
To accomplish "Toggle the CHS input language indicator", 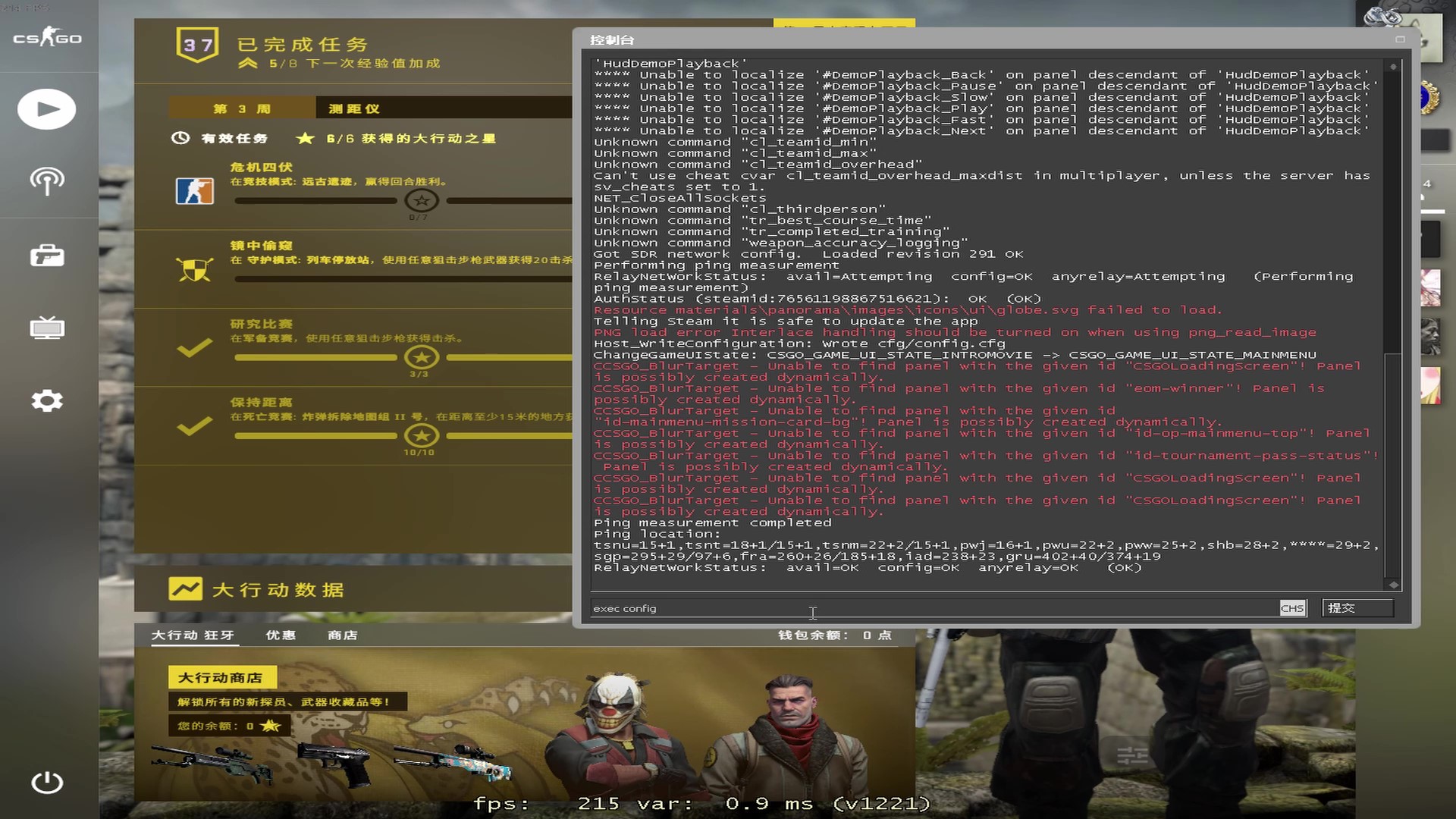I will pos(1292,607).
